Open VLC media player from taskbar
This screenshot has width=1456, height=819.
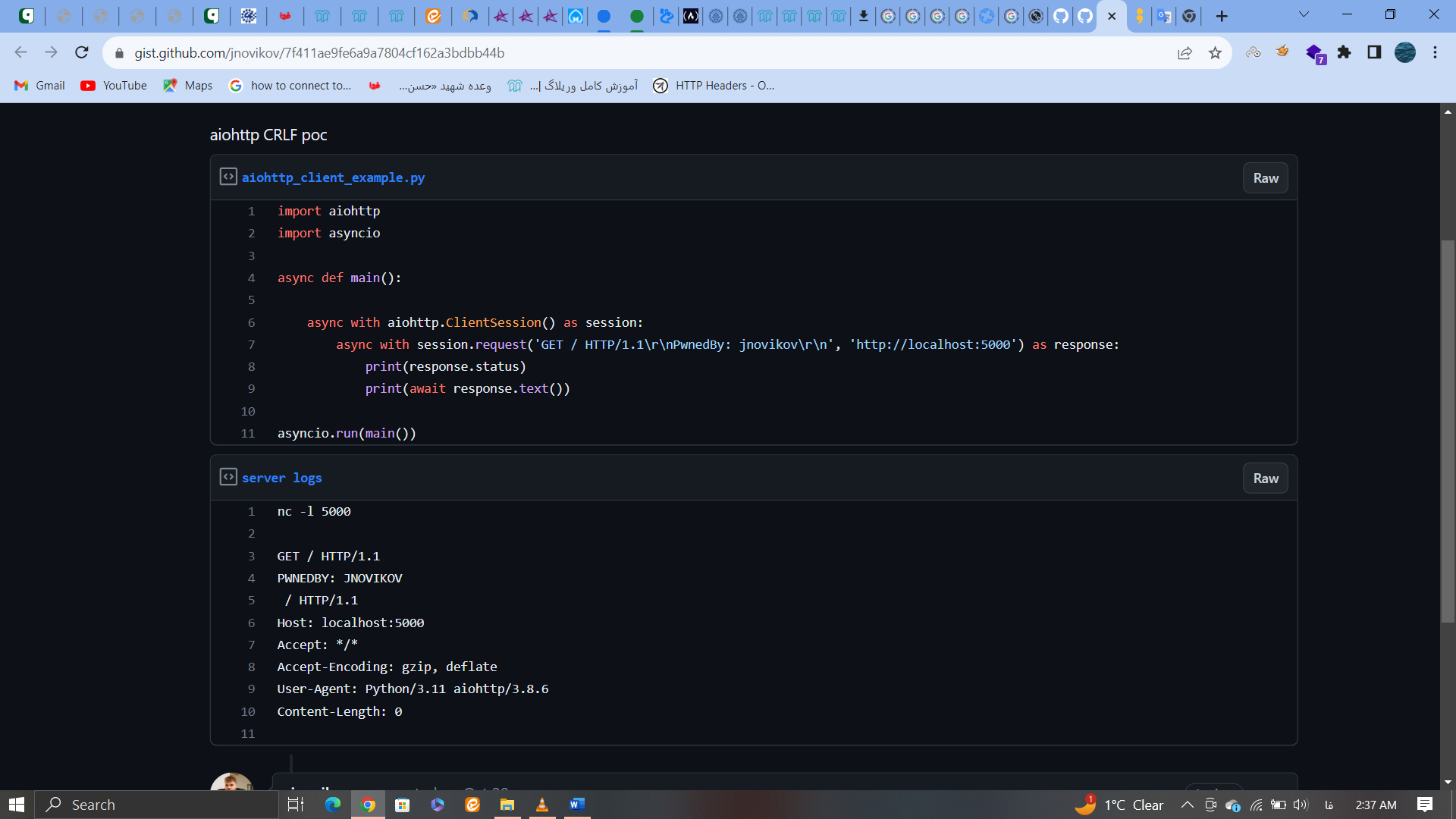[x=542, y=805]
